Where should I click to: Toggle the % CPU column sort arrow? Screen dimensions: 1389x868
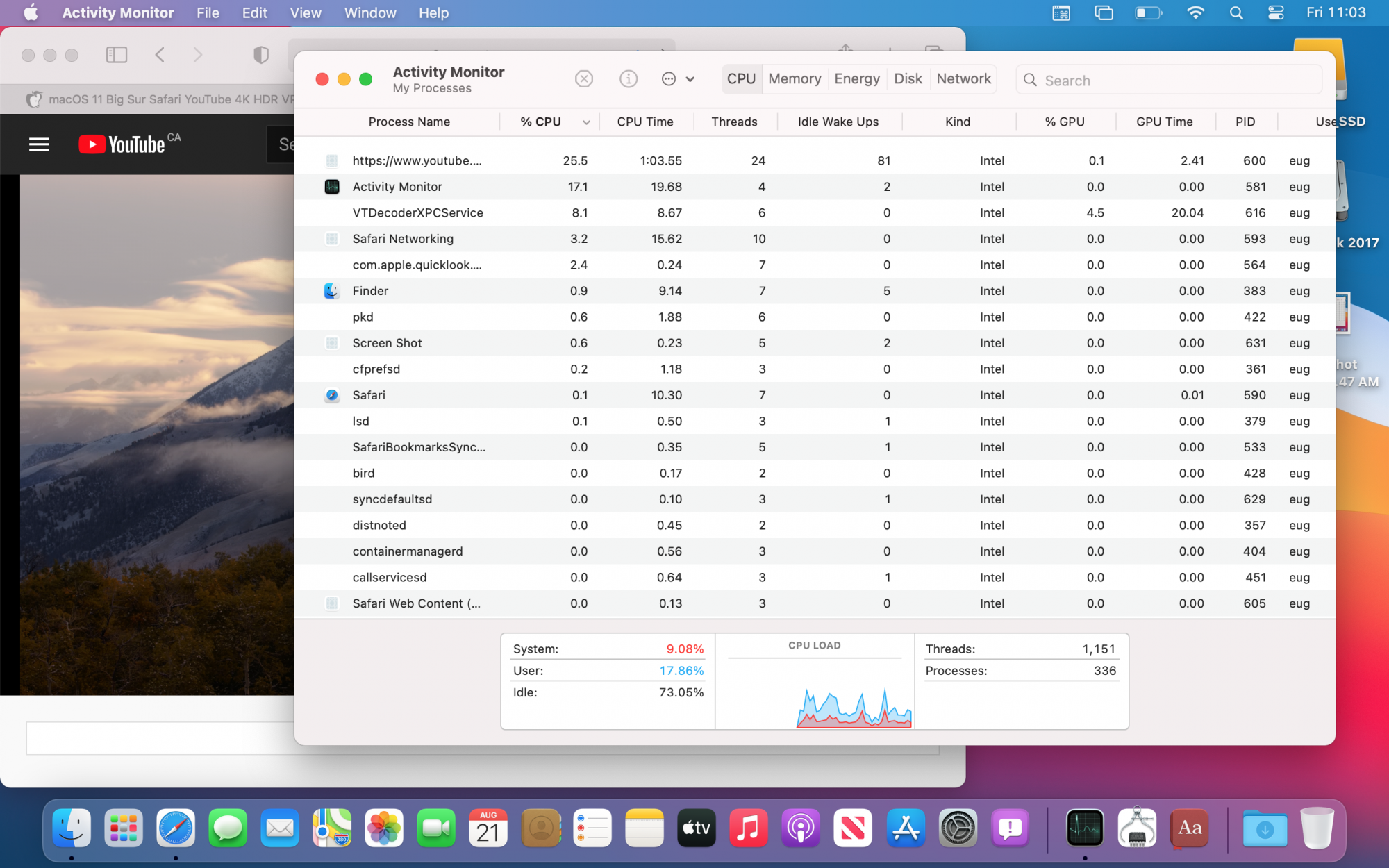tap(586, 122)
